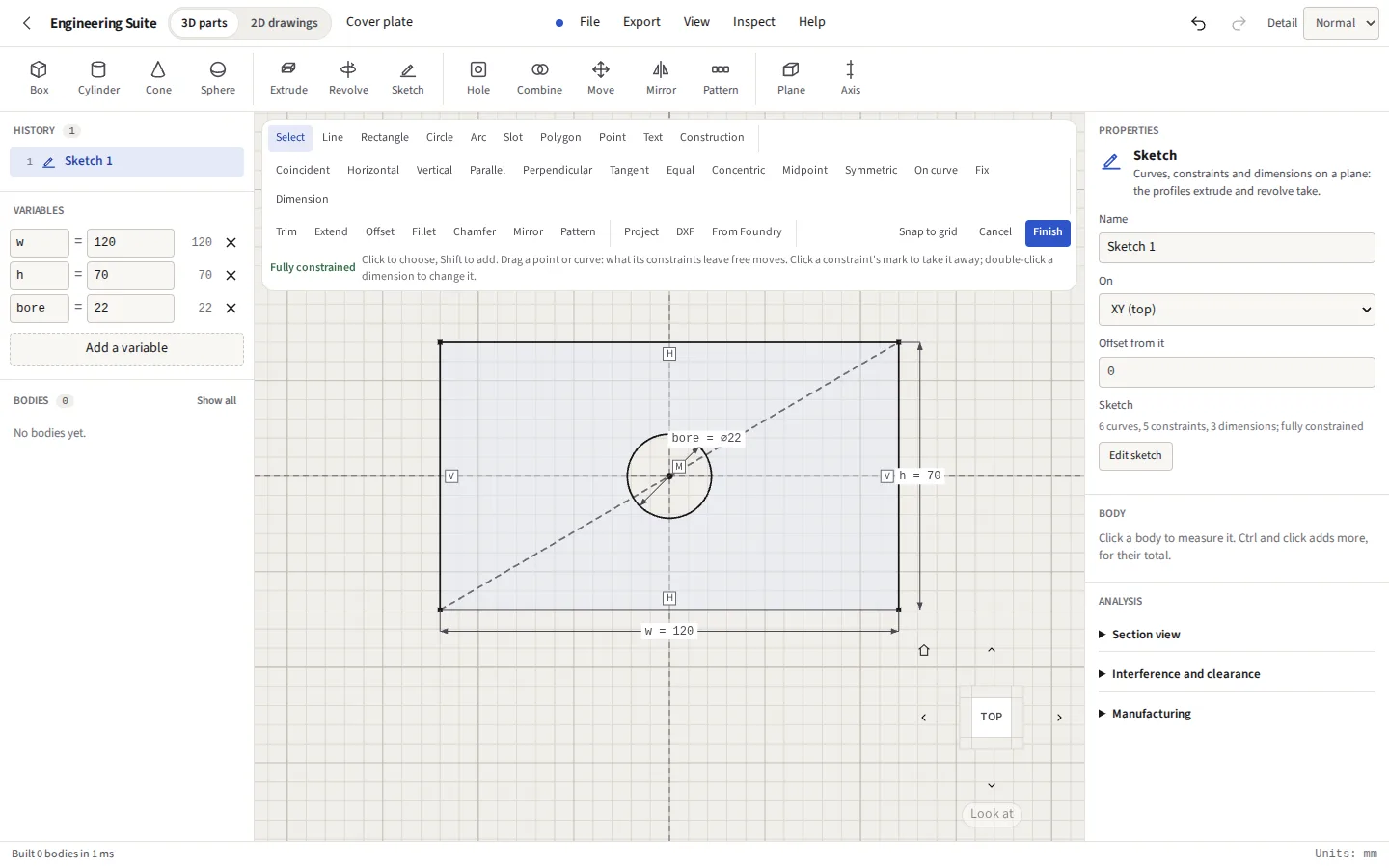Click the midpoint constraint mark on circle
Viewport: 1389px width, 868px height.
(x=679, y=467)
